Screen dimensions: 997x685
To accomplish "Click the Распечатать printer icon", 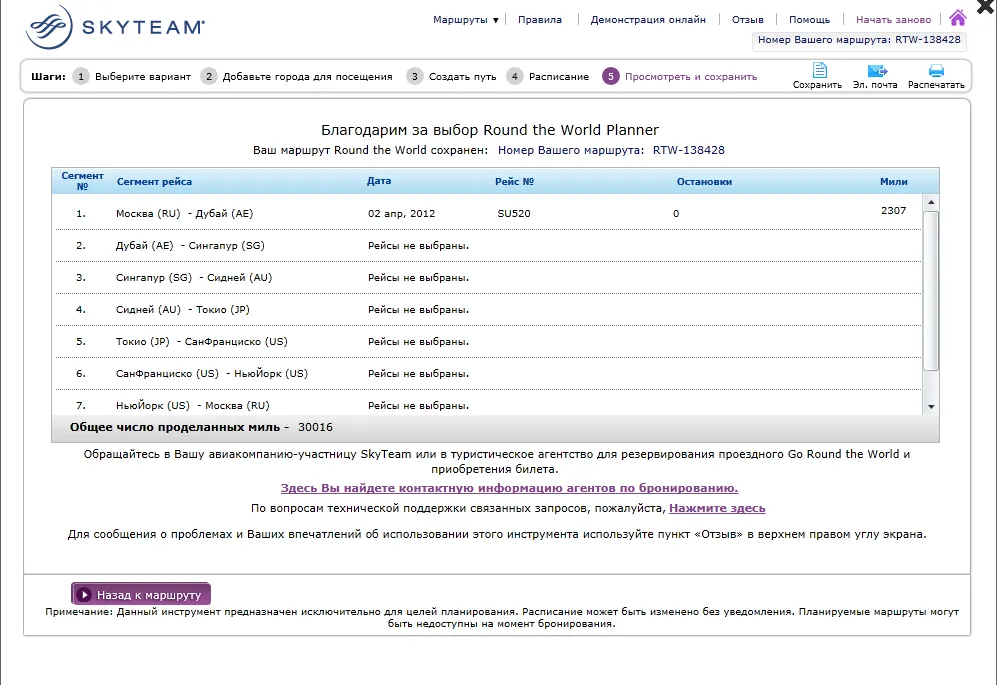I will pyautogui.click(x=936, y=71).
